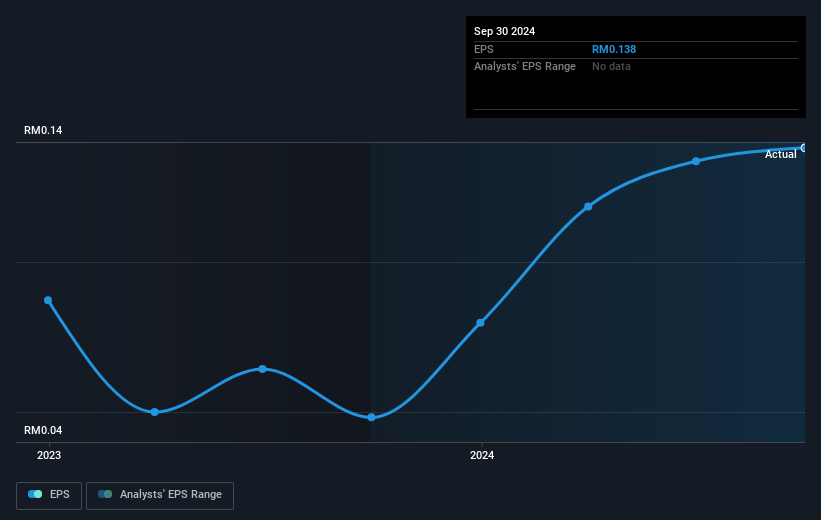821x520 pixels.
Task: Click the first EPS data point at 2023
Action: pos(48,300)
